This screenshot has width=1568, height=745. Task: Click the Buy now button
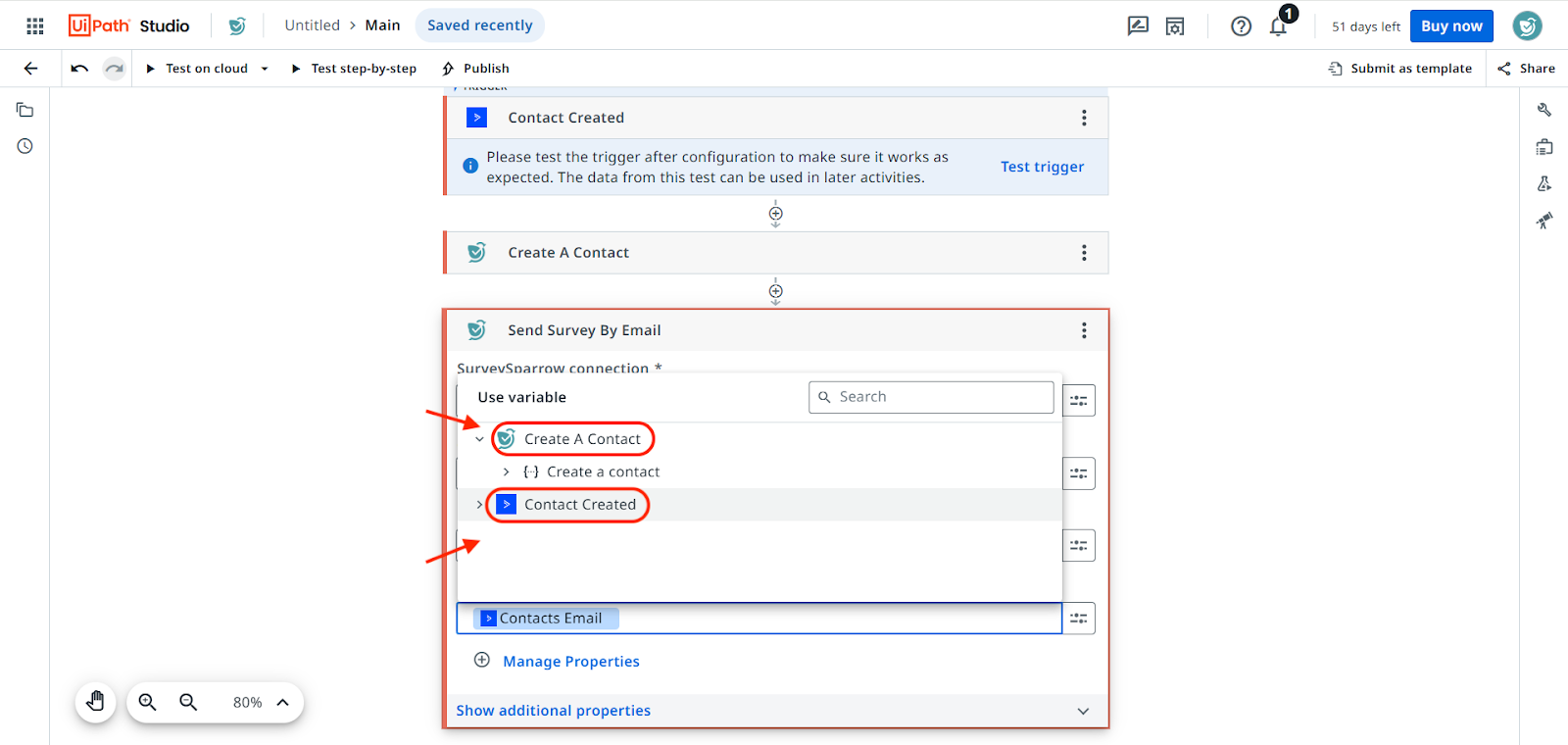pos(1450,26)
